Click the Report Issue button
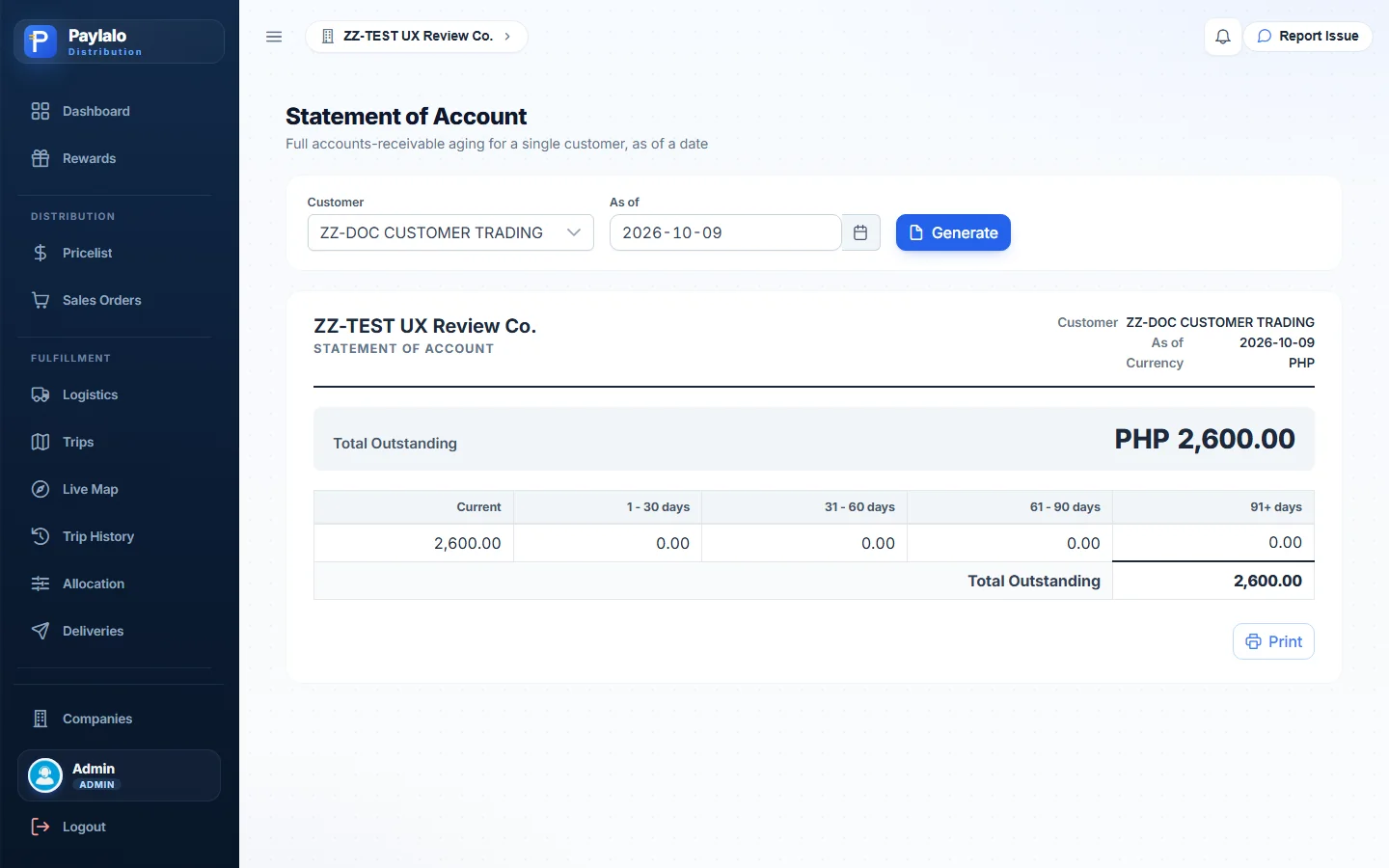 click(1308, 37)
